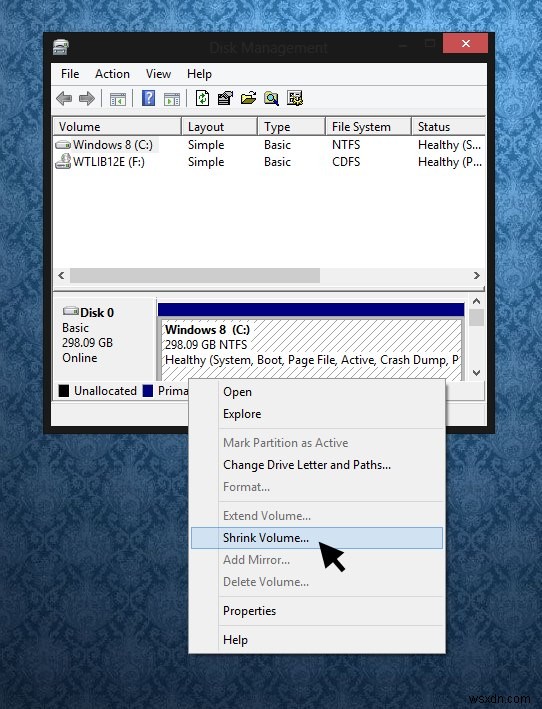Viewport: 542px width, 709px height.
Task: Click the Disk 0 drive icon
Action: coord(71,311)
